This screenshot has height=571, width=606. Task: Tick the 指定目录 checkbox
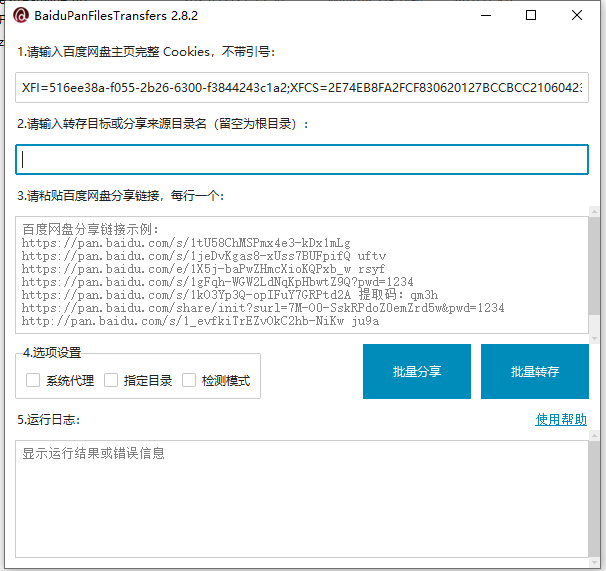pyautogui.click(x=111, y=380)
